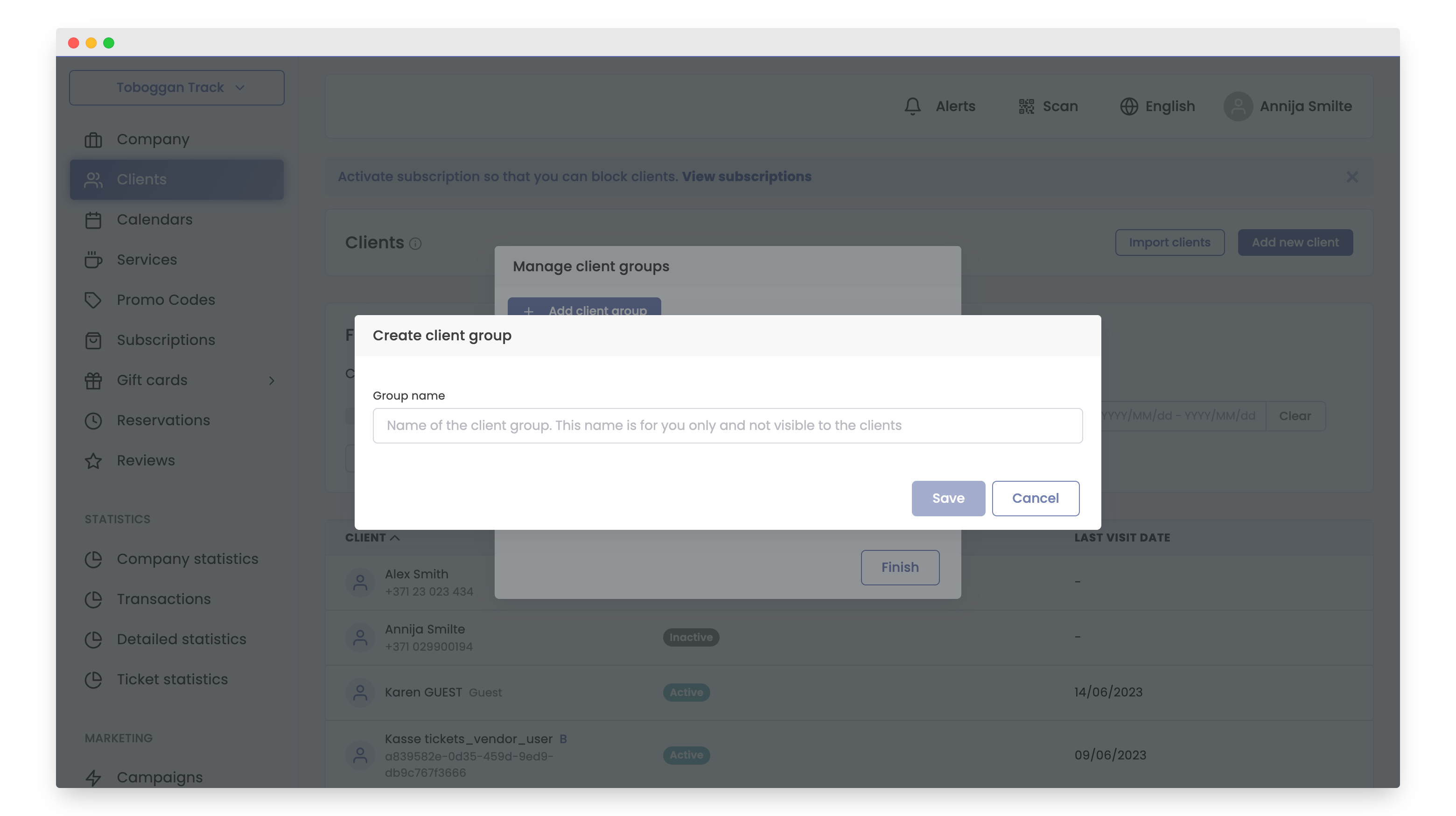The height and width of the screenshot is (816, 1456).
Task: Click the Scan QR code icon
Action: [x=1026, y=106]
